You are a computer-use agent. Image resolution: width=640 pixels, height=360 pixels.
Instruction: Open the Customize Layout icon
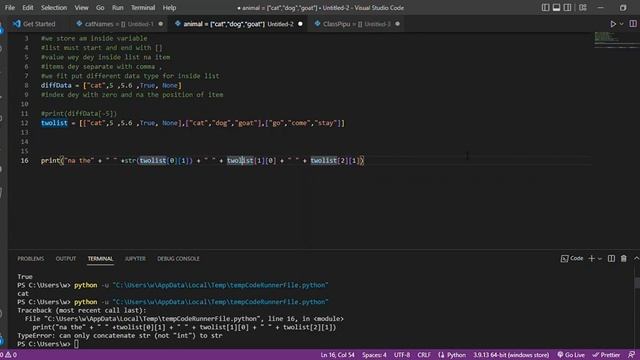(583, 8)
